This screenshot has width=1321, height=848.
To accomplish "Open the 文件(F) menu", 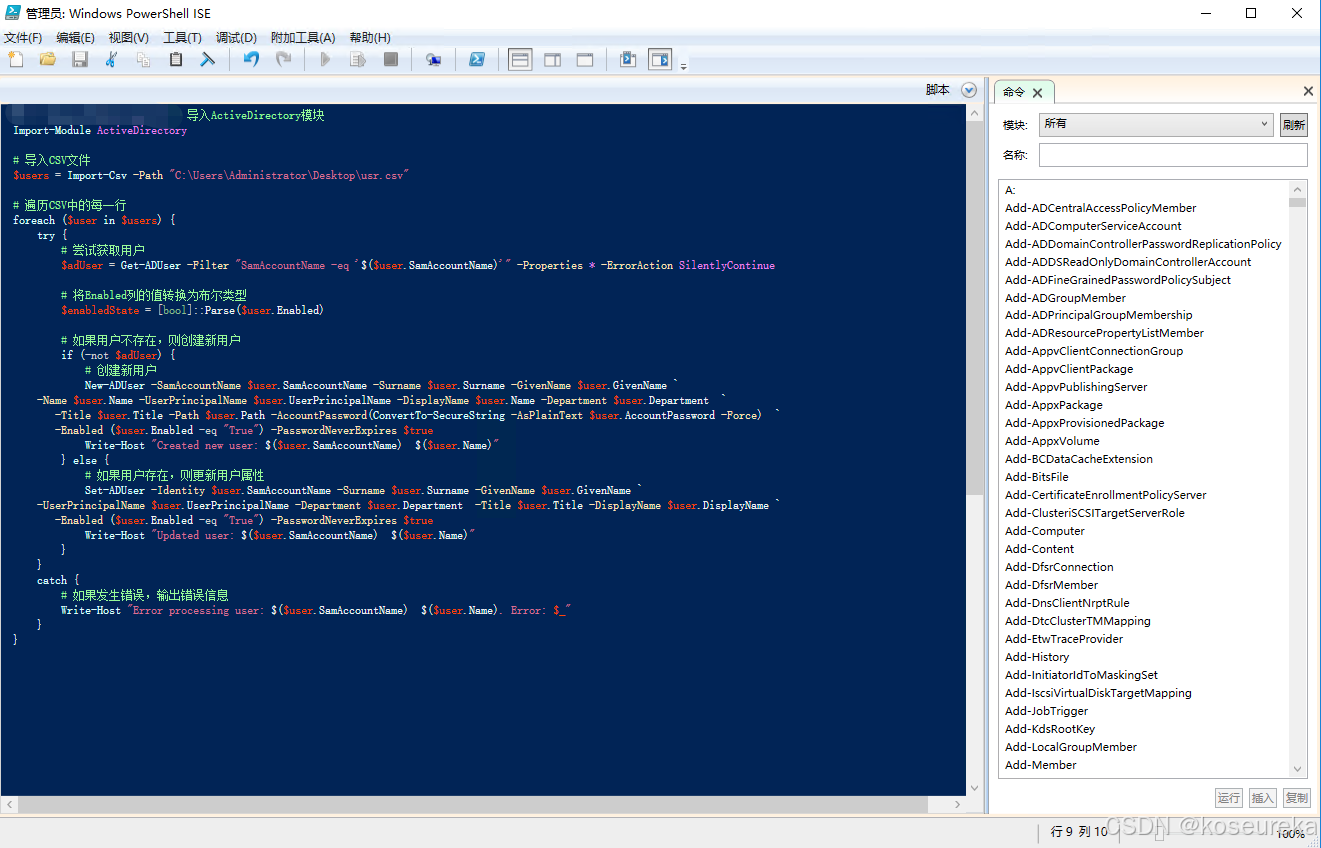I will click(23, 37).
